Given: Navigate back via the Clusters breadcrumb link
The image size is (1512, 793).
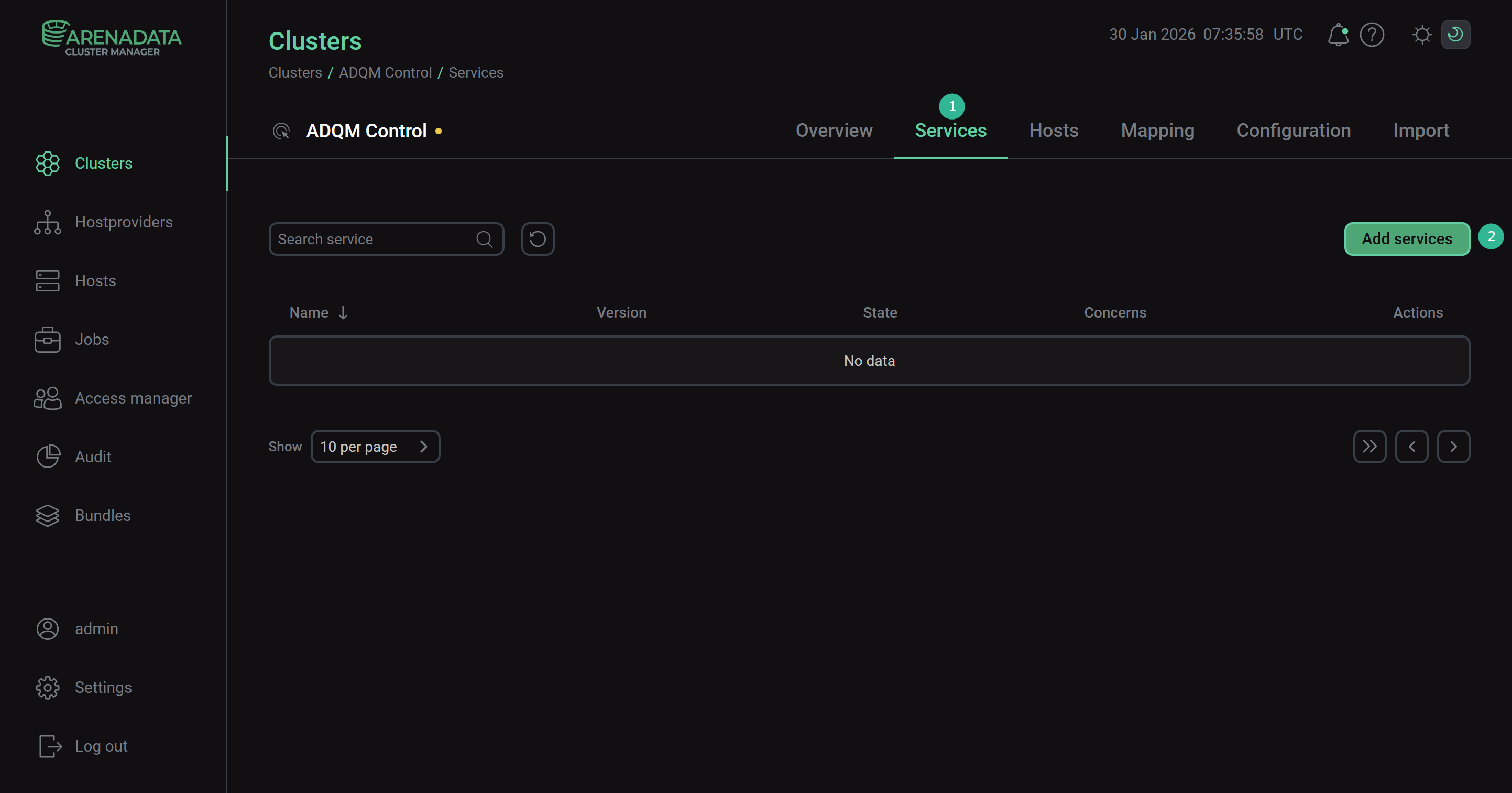Looking at the screenshot, I should click(295, 72).
